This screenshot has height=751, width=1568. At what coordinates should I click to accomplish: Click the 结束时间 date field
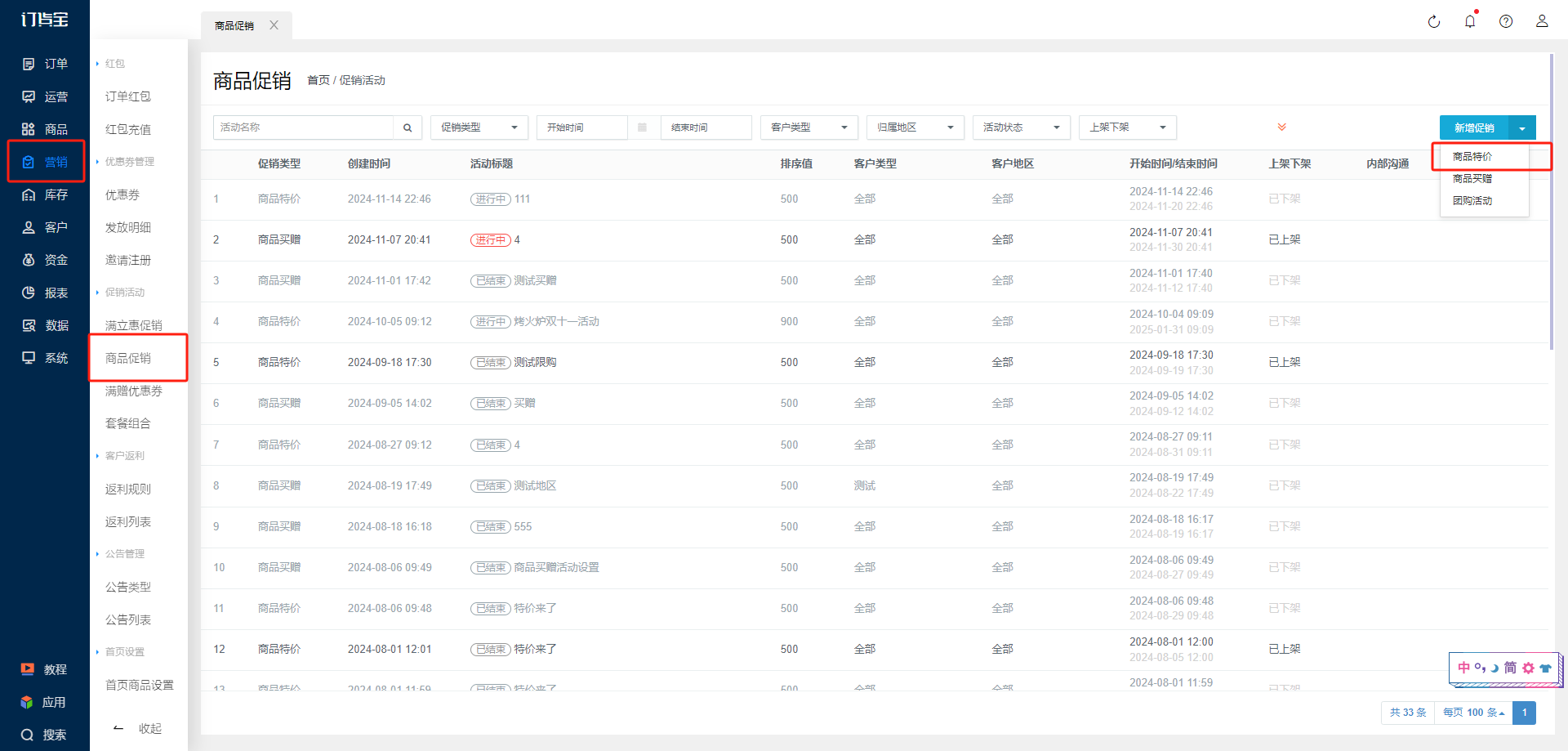tap(706, 127)
